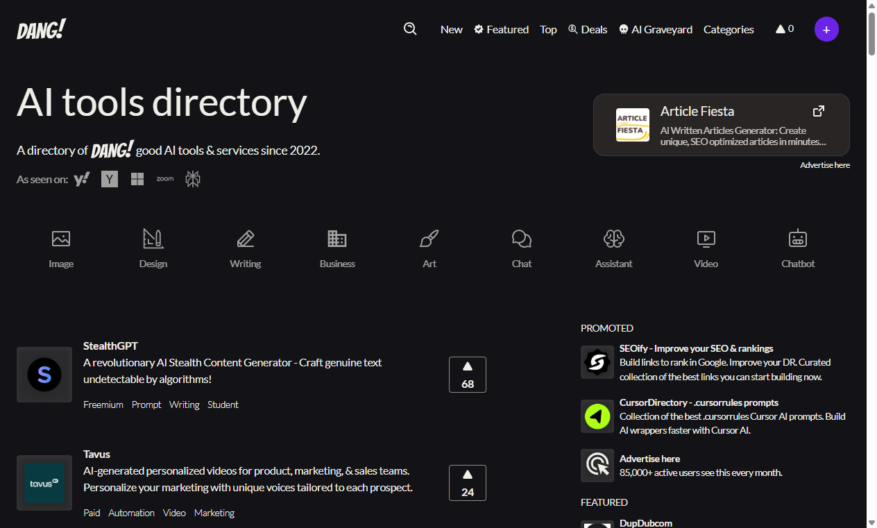
Task: Open the search magnifier icon
Action: point(410,29)
